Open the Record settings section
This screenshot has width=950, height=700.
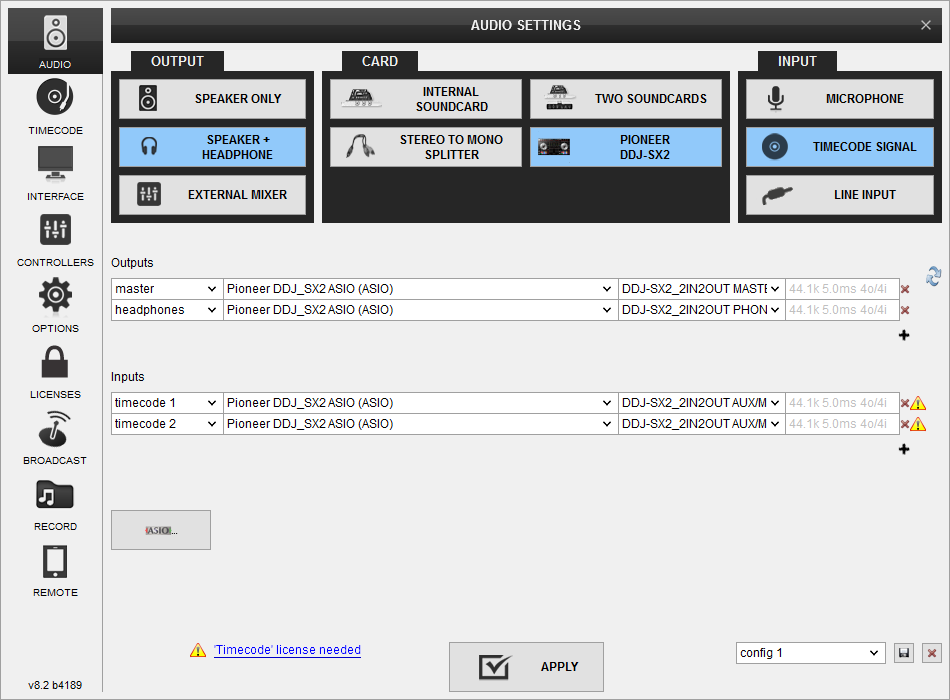[55, 504]
